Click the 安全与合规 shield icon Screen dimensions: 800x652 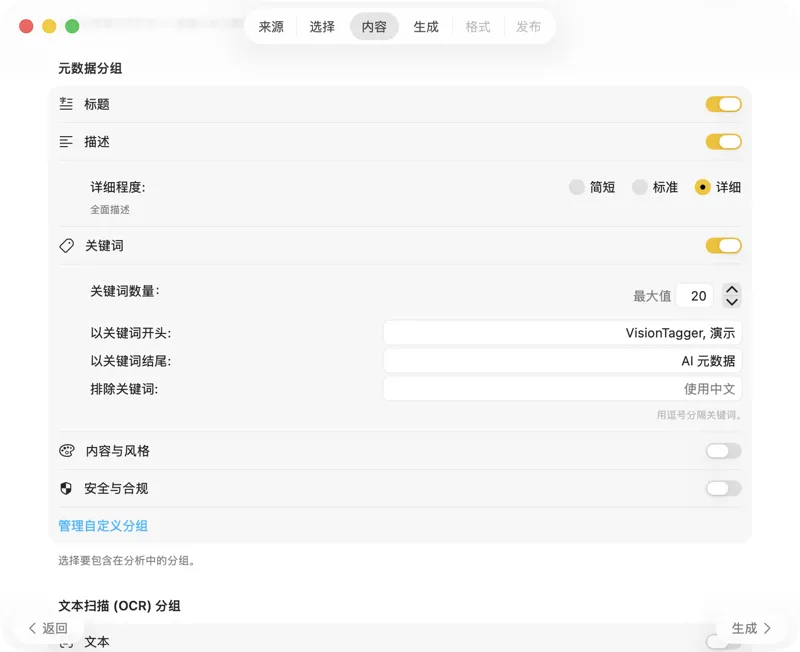tap(67, 488)
